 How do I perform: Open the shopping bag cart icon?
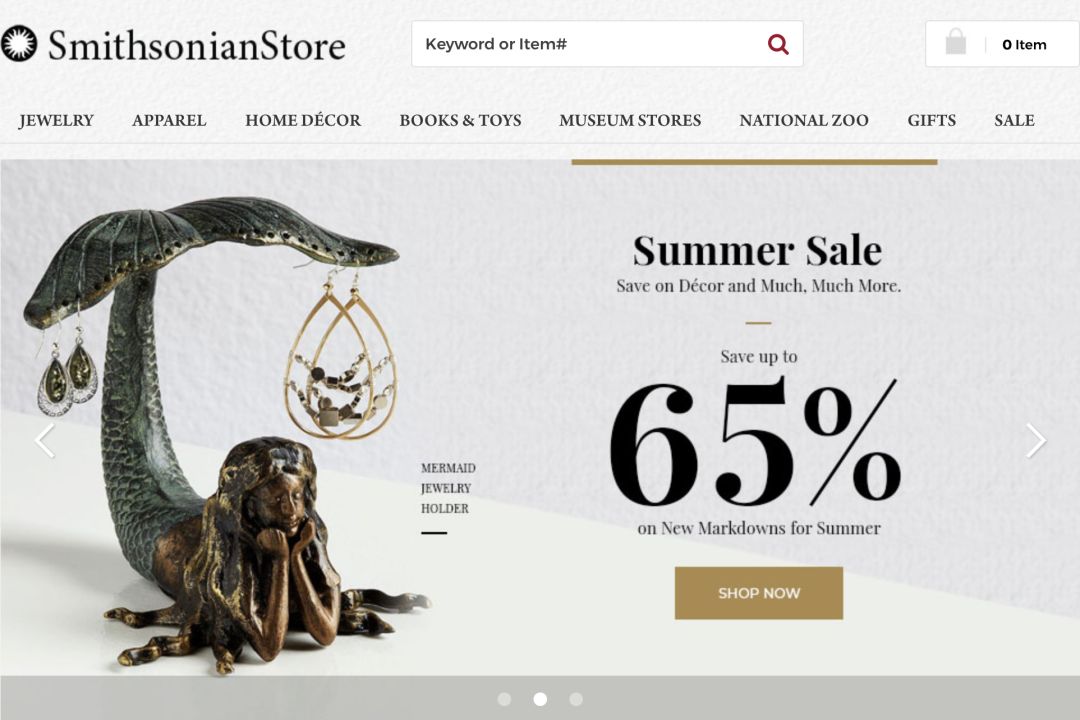(x=955, y=42)
